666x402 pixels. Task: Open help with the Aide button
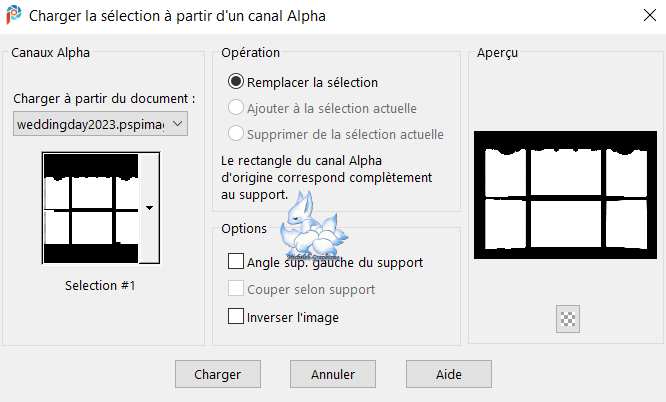(449, 374)
